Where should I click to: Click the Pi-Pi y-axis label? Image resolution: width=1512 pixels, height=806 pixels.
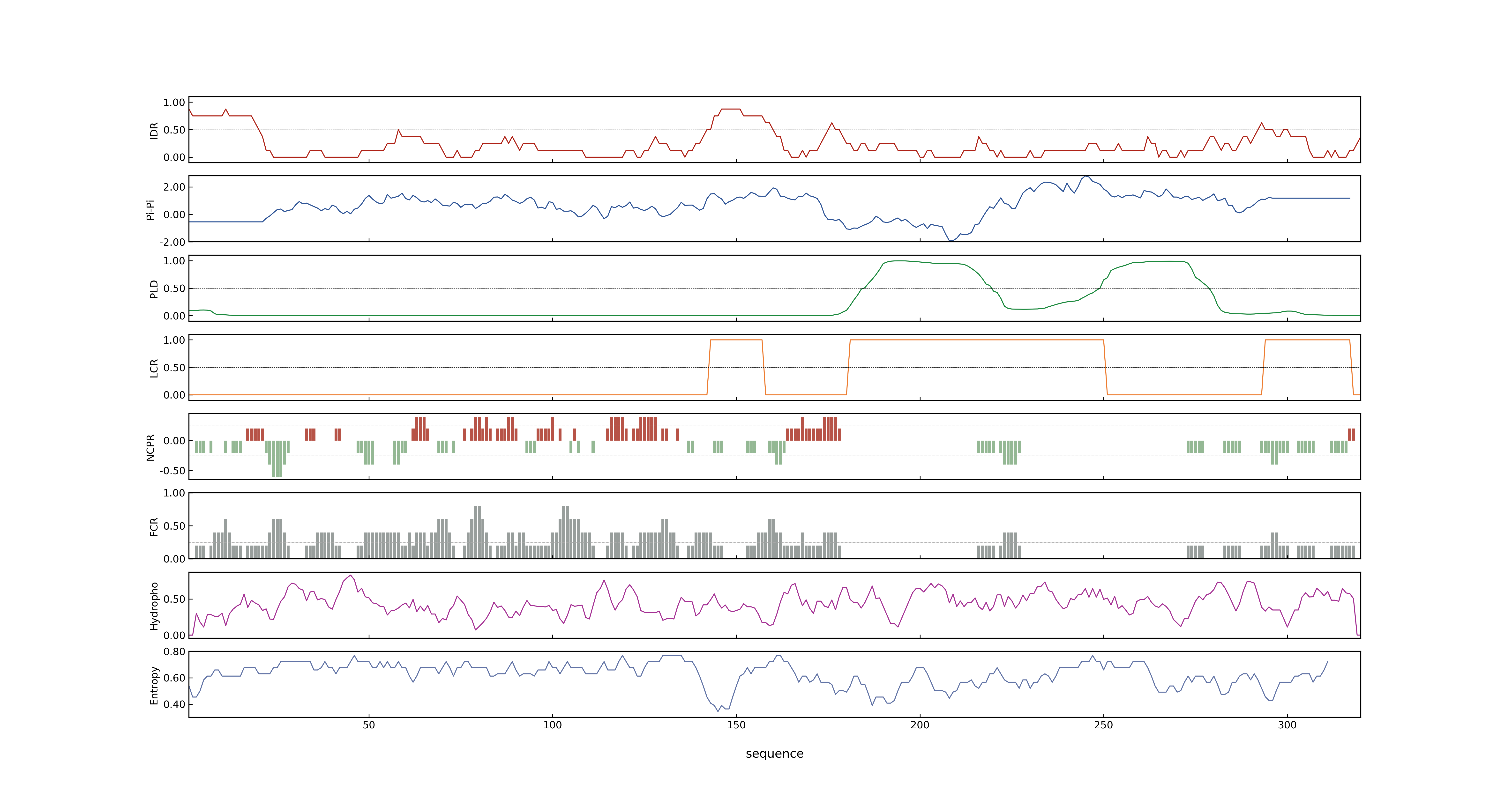[x=150, y=209]
